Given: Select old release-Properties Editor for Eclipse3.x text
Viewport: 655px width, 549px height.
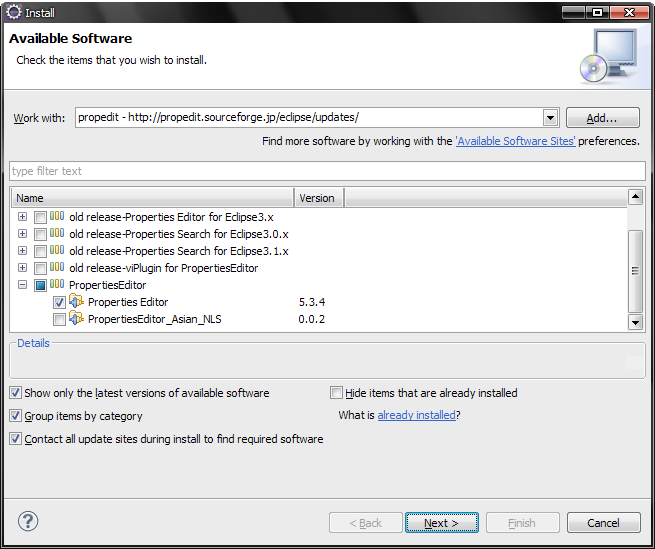Looking at the screenshot, I should coord(171,217).
